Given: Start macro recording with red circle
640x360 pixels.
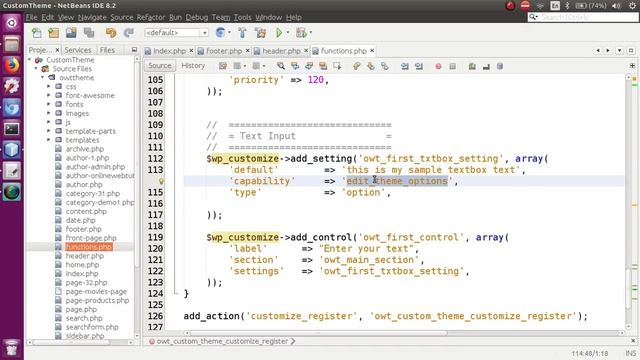Looking at the screenshot, I should click(438, 66).
